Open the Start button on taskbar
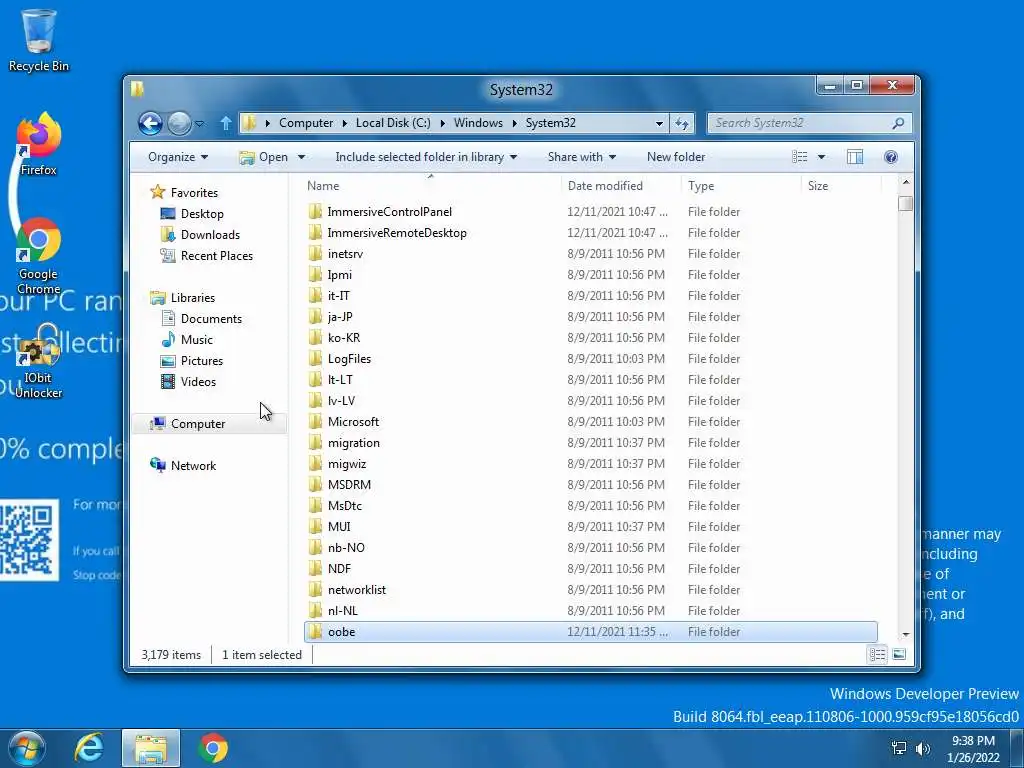 27,748
